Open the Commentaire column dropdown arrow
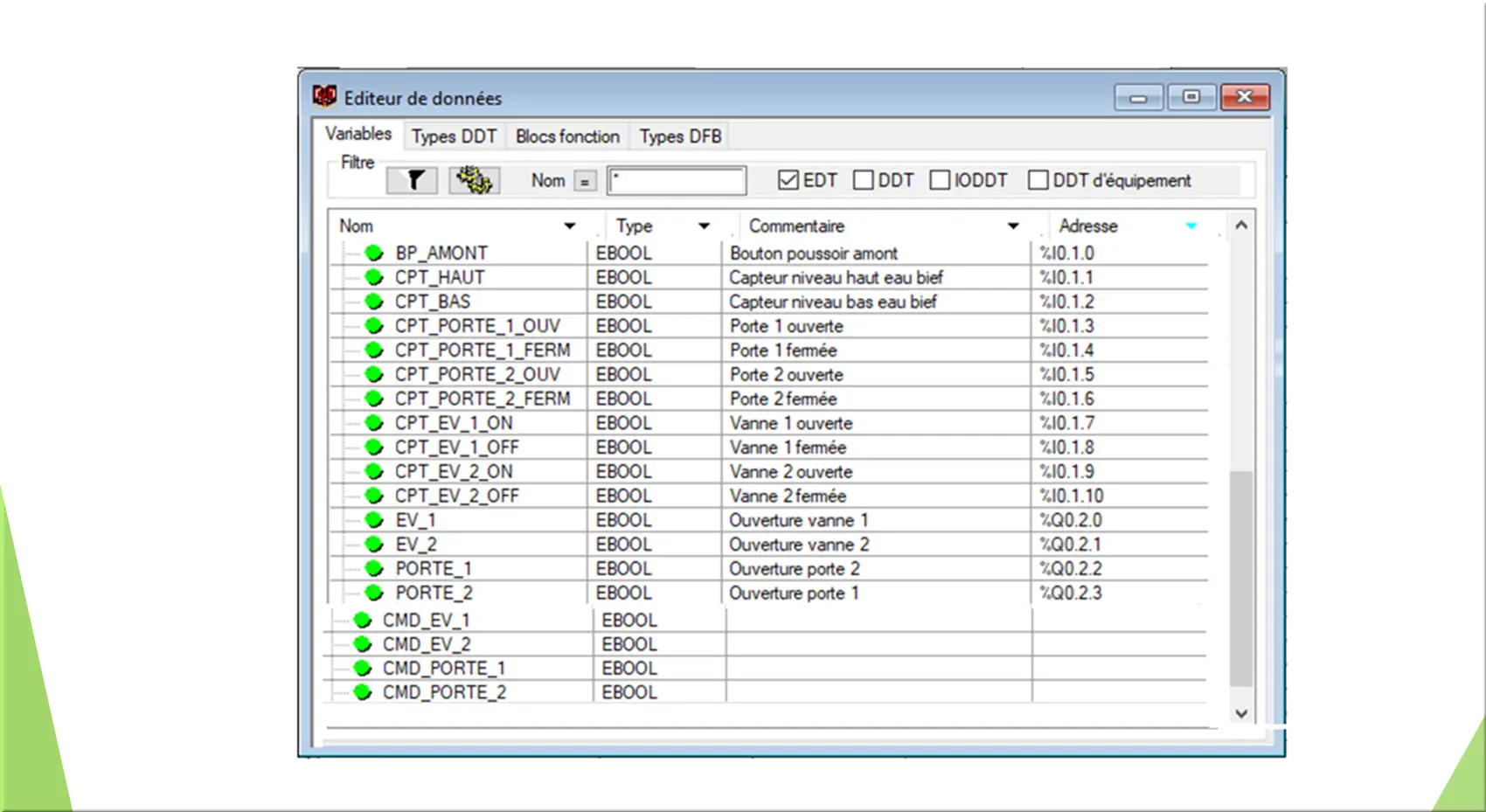The image size is (1486, 812). pyautogui.click(x=1013, y=226)
